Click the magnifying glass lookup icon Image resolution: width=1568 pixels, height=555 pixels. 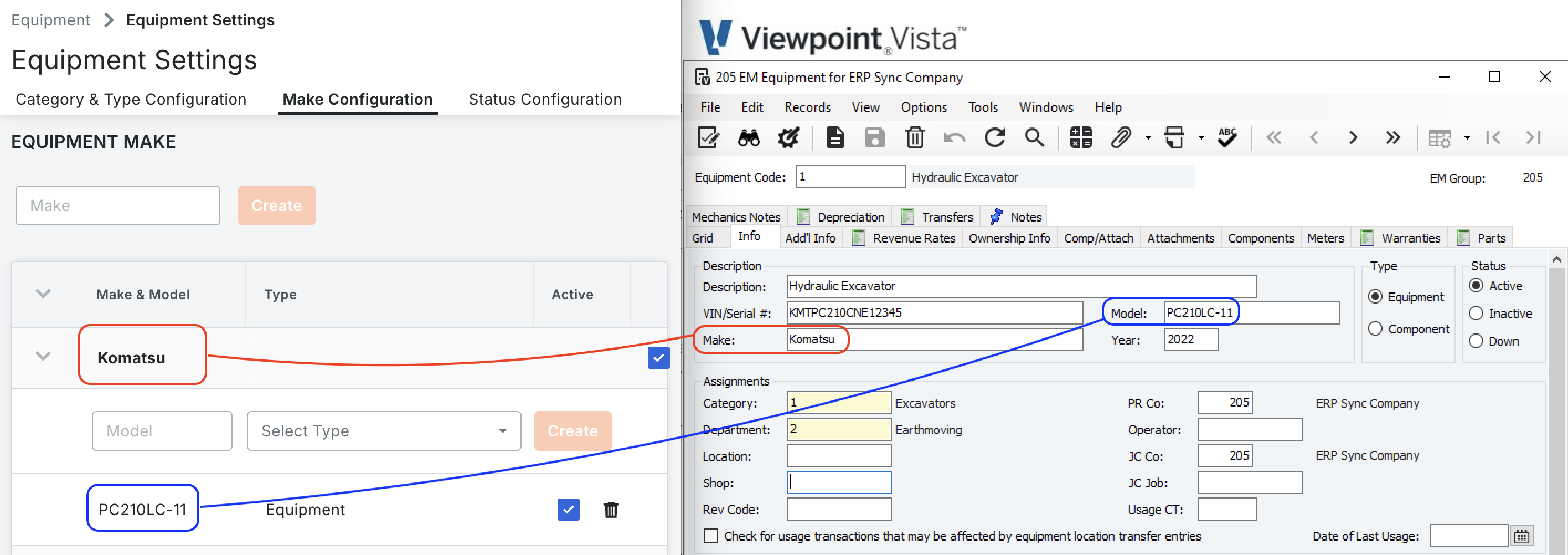(1034, 138)
